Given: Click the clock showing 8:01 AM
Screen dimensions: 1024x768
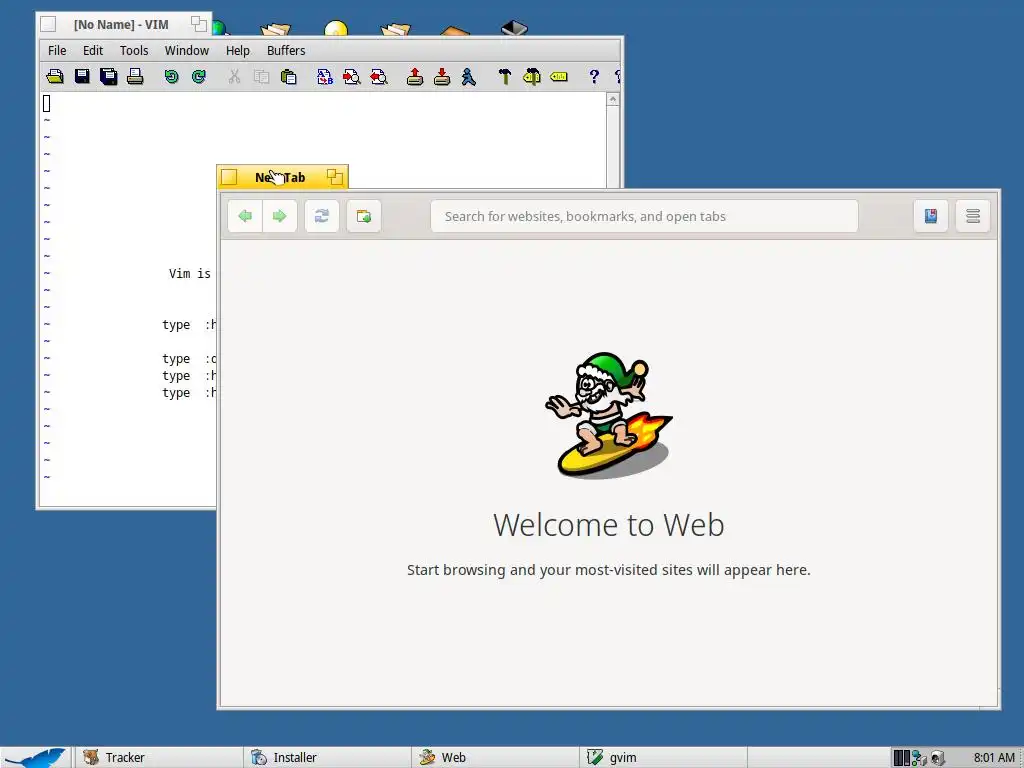Looking at the screenshot, I should (x=993, y=758).
